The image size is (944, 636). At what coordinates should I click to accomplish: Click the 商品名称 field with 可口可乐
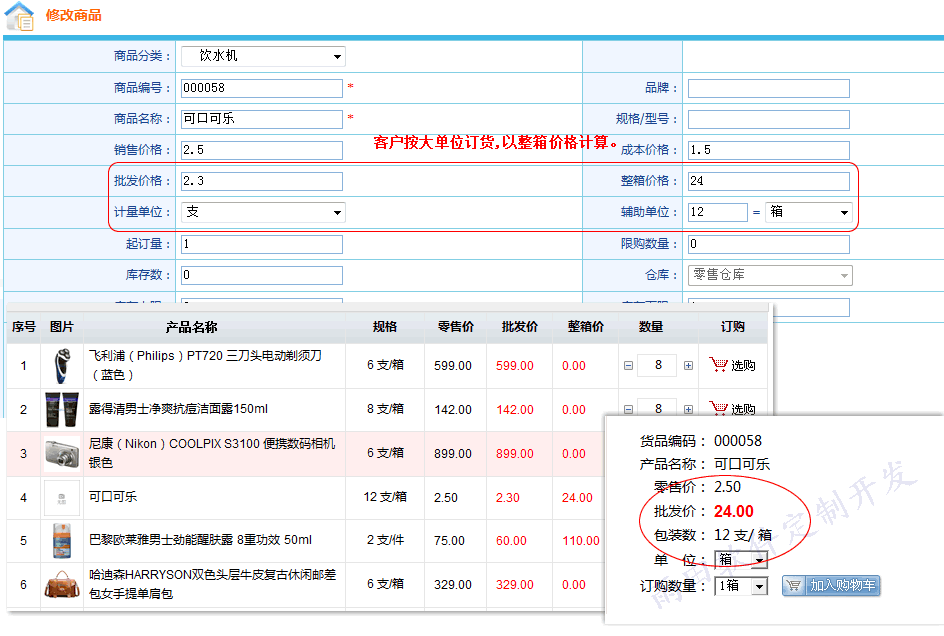(x=262, y=119)
